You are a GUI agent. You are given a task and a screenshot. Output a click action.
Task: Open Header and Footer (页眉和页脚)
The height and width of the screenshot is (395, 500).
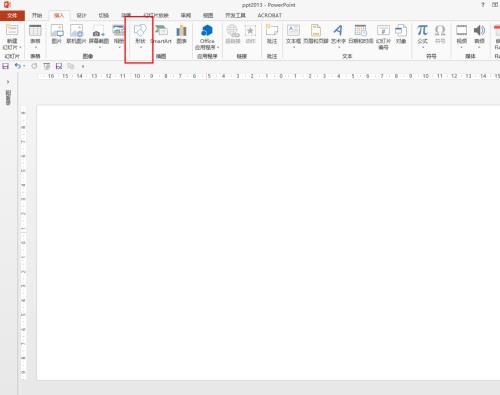pyautogui.click(x=316, y=34)
